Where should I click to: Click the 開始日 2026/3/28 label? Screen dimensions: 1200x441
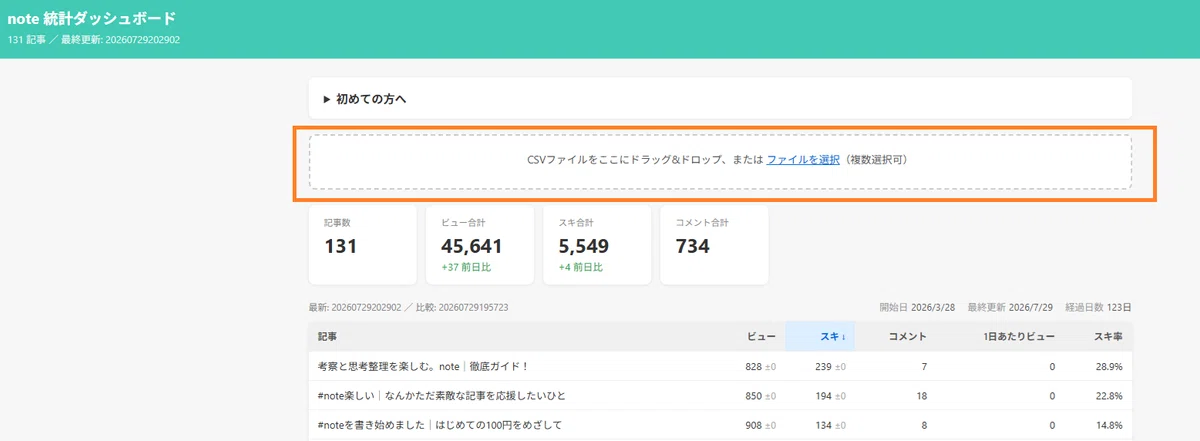(x=916, y=307)
